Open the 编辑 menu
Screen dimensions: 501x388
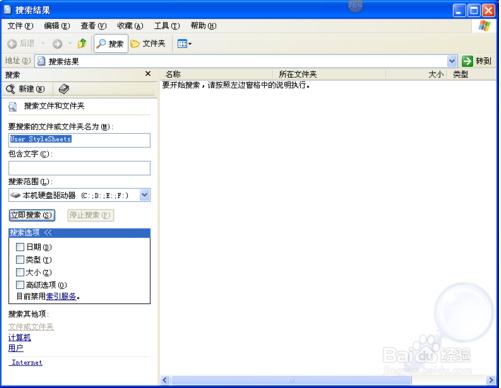click(57, 26)
